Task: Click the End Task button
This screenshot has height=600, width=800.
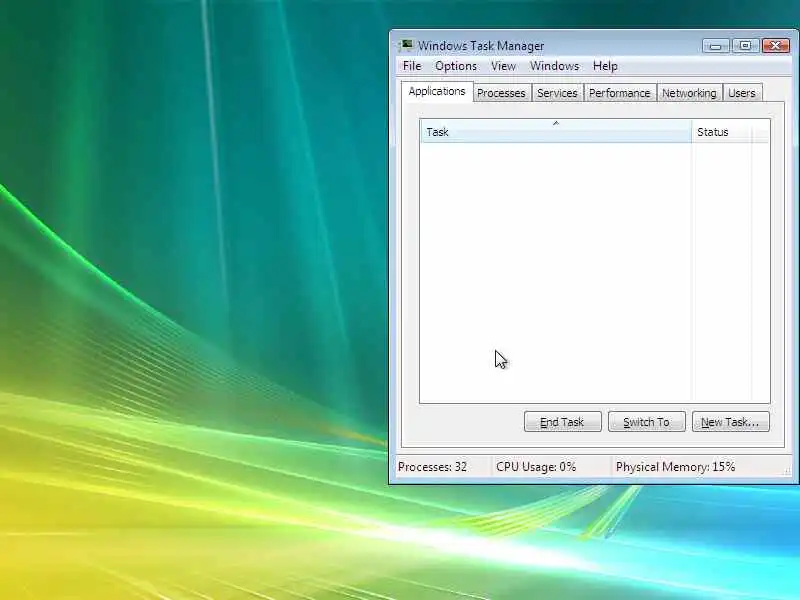Action: click(562, 422)
